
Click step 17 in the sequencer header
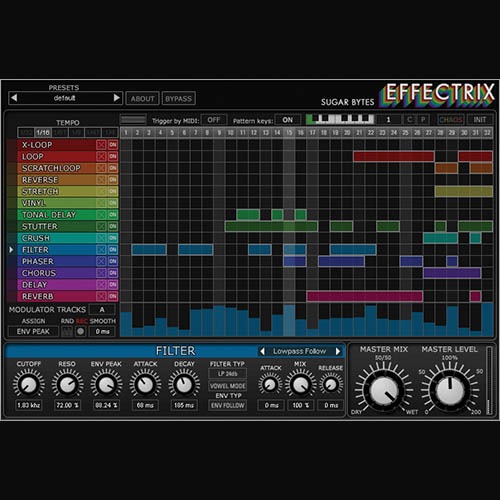click(x=312, y=133)
